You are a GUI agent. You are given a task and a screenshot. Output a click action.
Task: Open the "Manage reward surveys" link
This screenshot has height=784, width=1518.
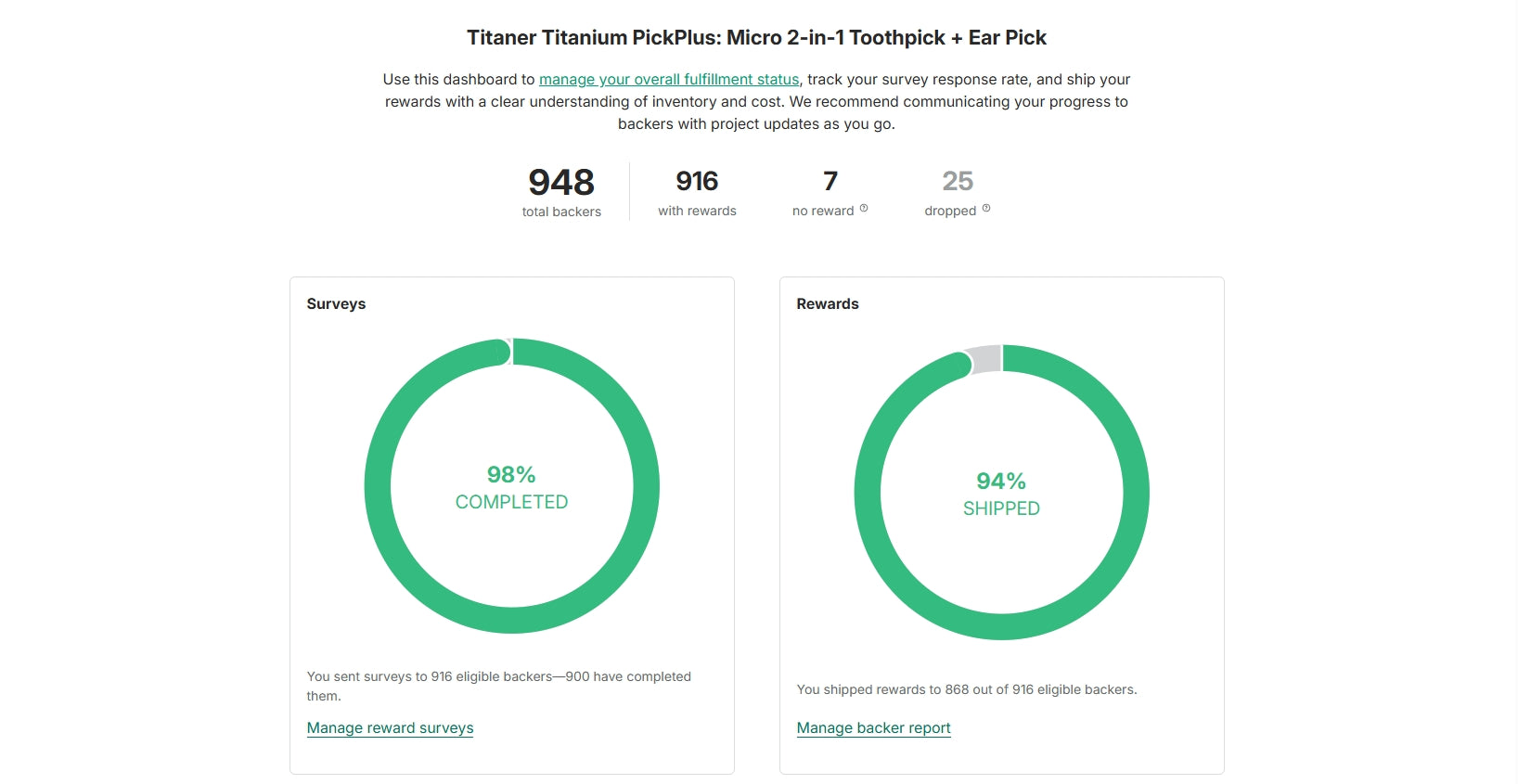tap(390, 728)
